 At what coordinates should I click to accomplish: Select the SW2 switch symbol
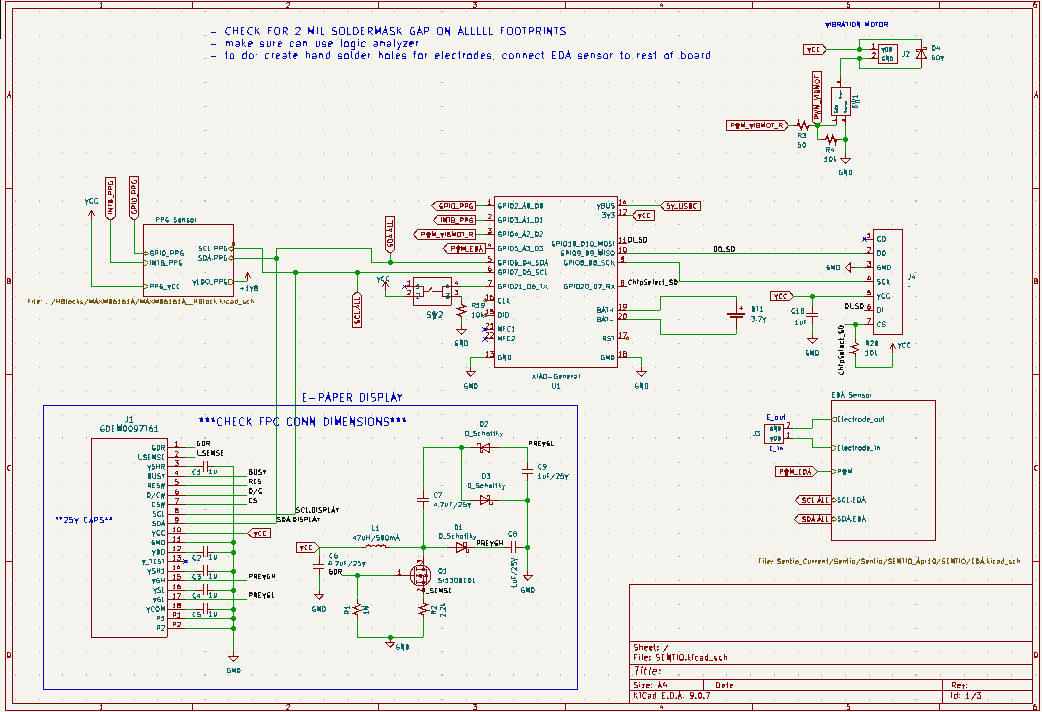click(433, 291)
